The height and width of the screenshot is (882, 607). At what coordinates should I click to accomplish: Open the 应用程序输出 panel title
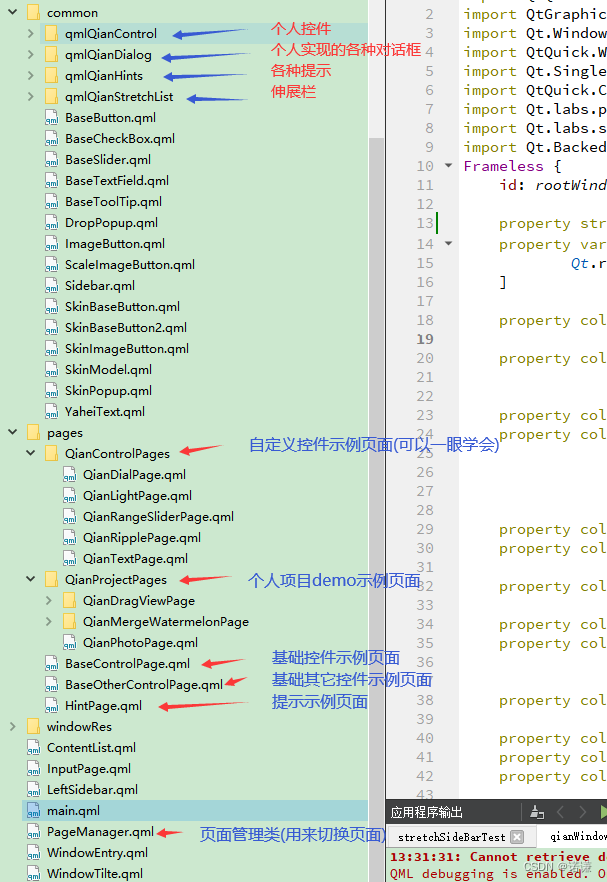(426, 812)
